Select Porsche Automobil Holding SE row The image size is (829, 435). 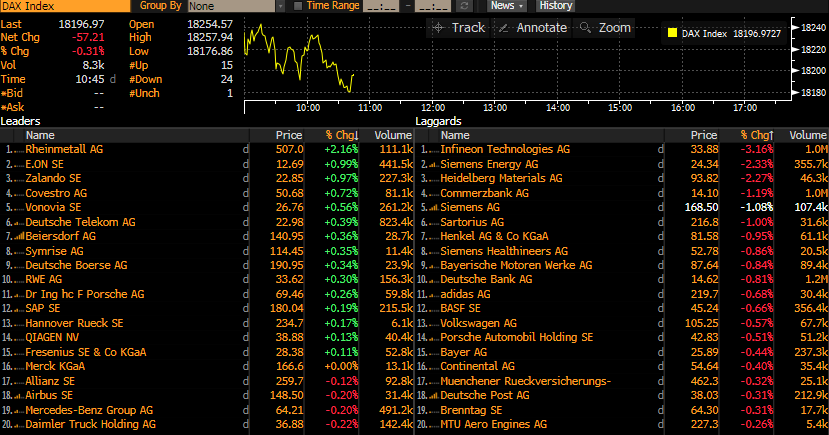[x=622, y=337]
